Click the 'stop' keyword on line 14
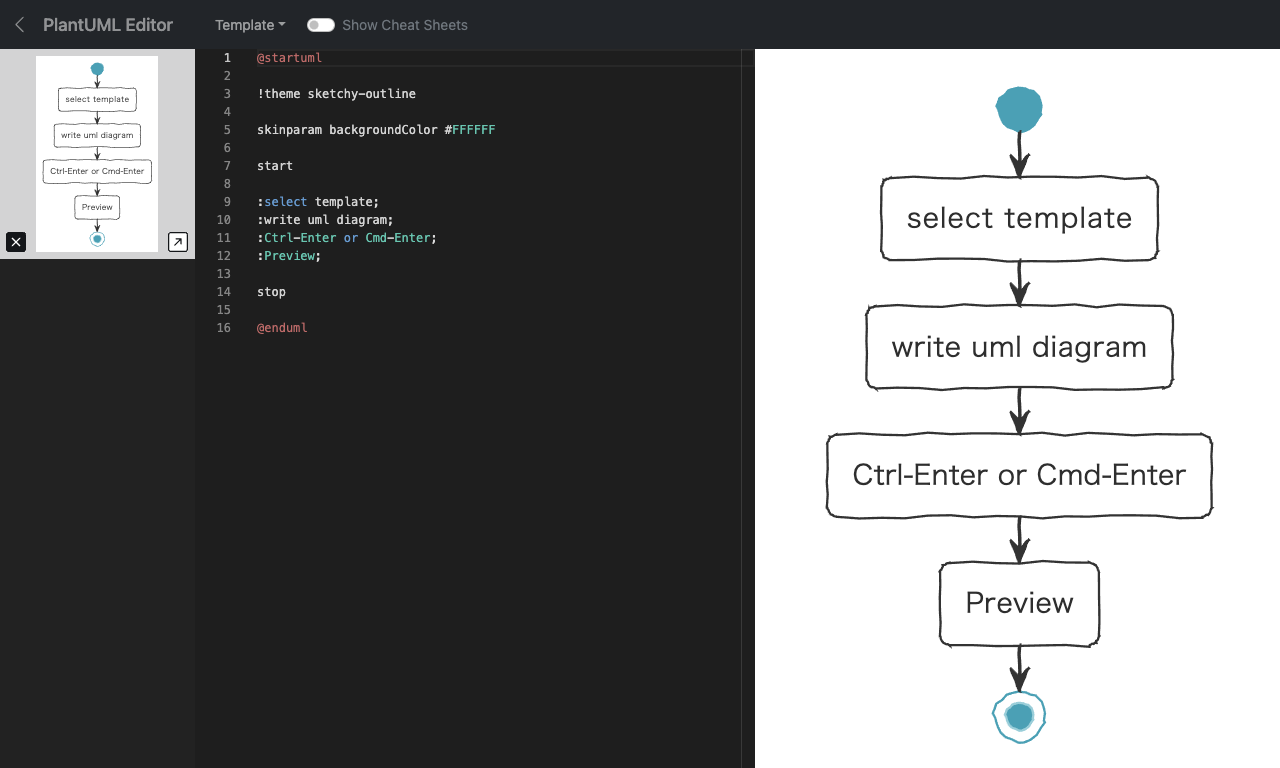The image size is (1280, 768). click(x=271, y=292)
